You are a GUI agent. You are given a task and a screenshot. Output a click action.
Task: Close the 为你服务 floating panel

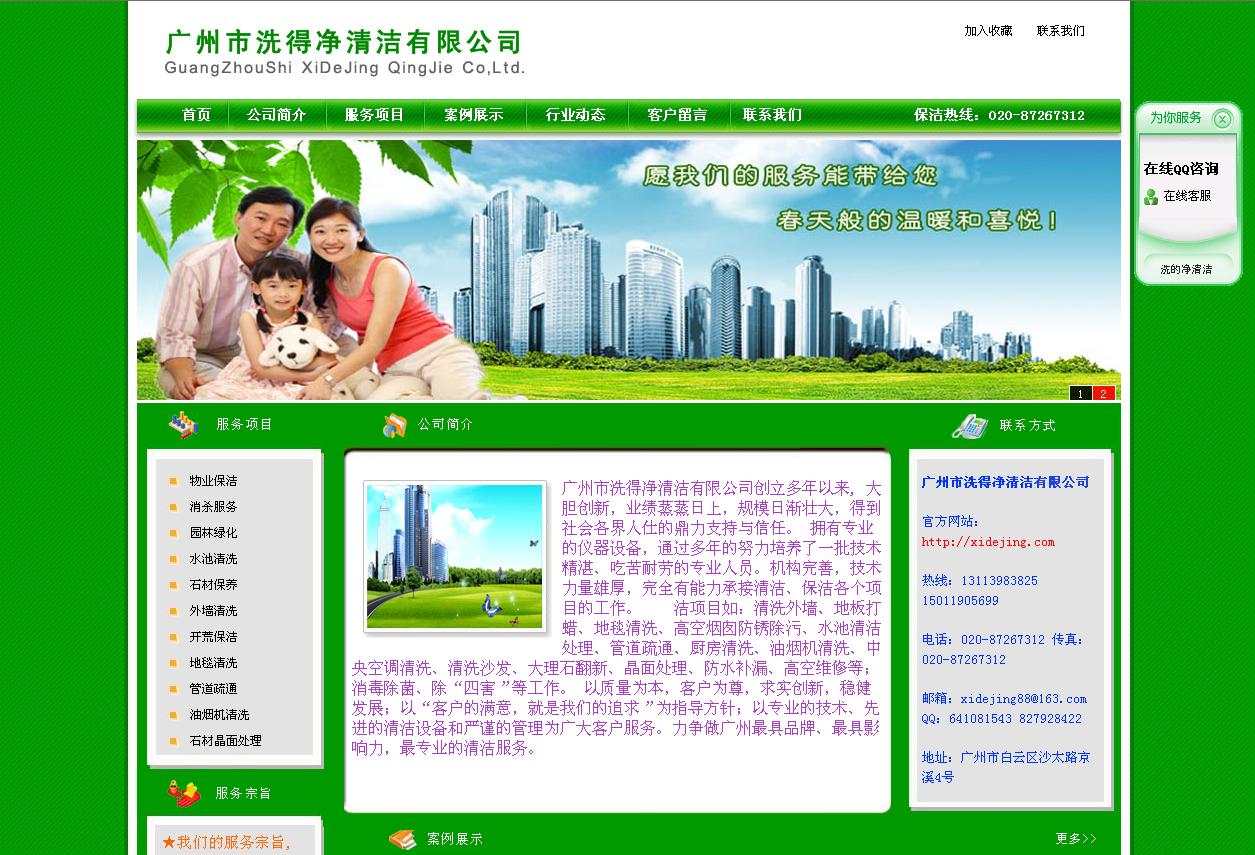click(1222, 119)
